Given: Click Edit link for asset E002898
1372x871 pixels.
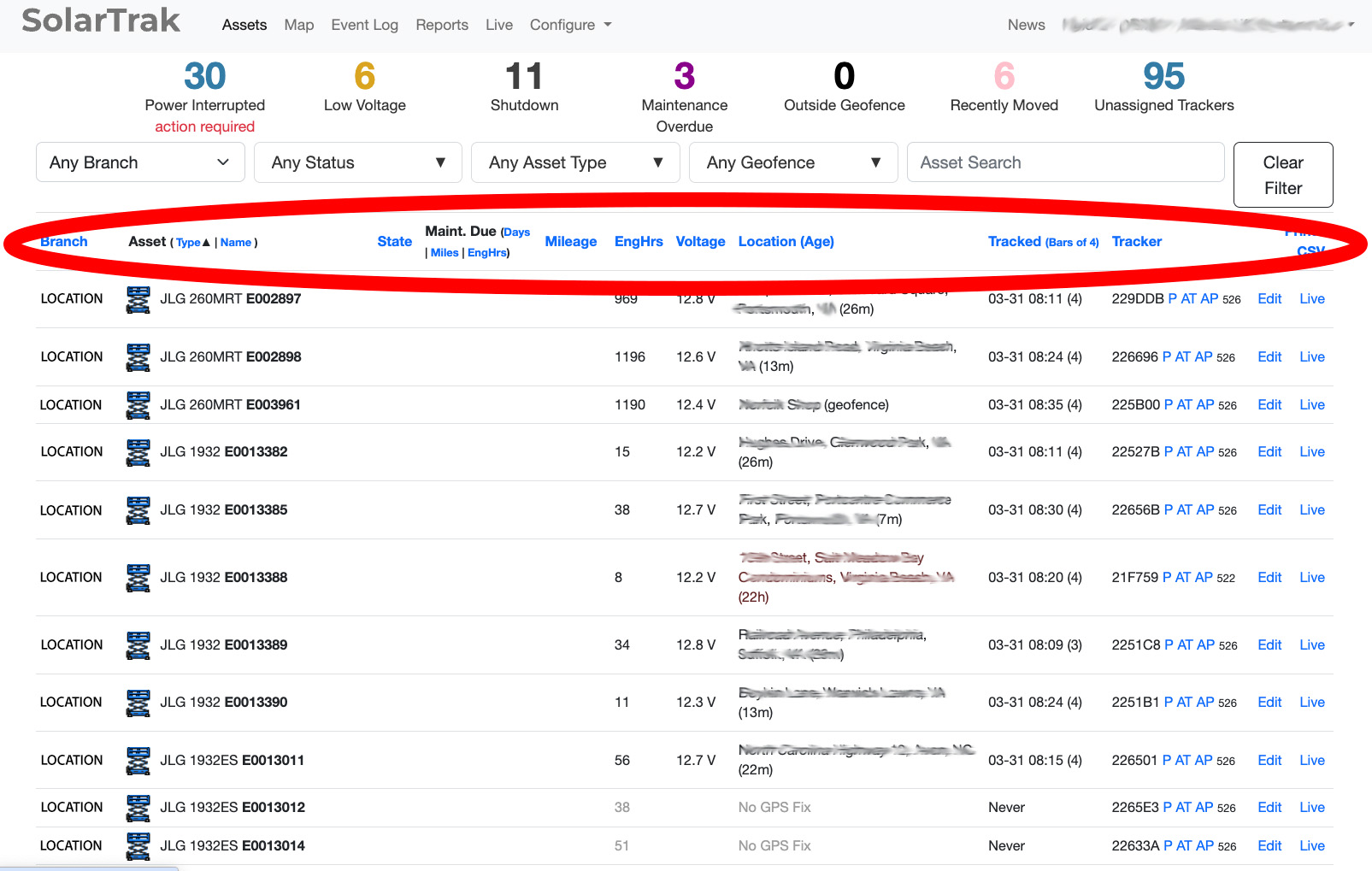Looking at the screenshot, I should [1269, 357].
